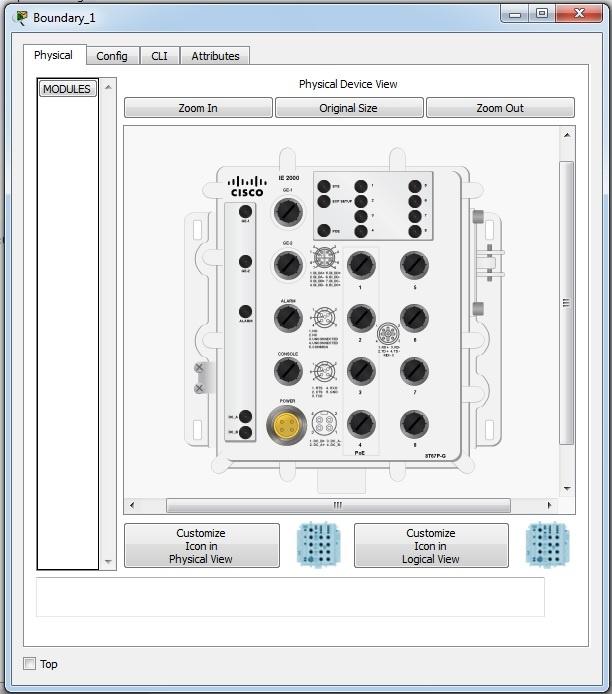Select the GE-2 port on the switch

pos(288,265)
